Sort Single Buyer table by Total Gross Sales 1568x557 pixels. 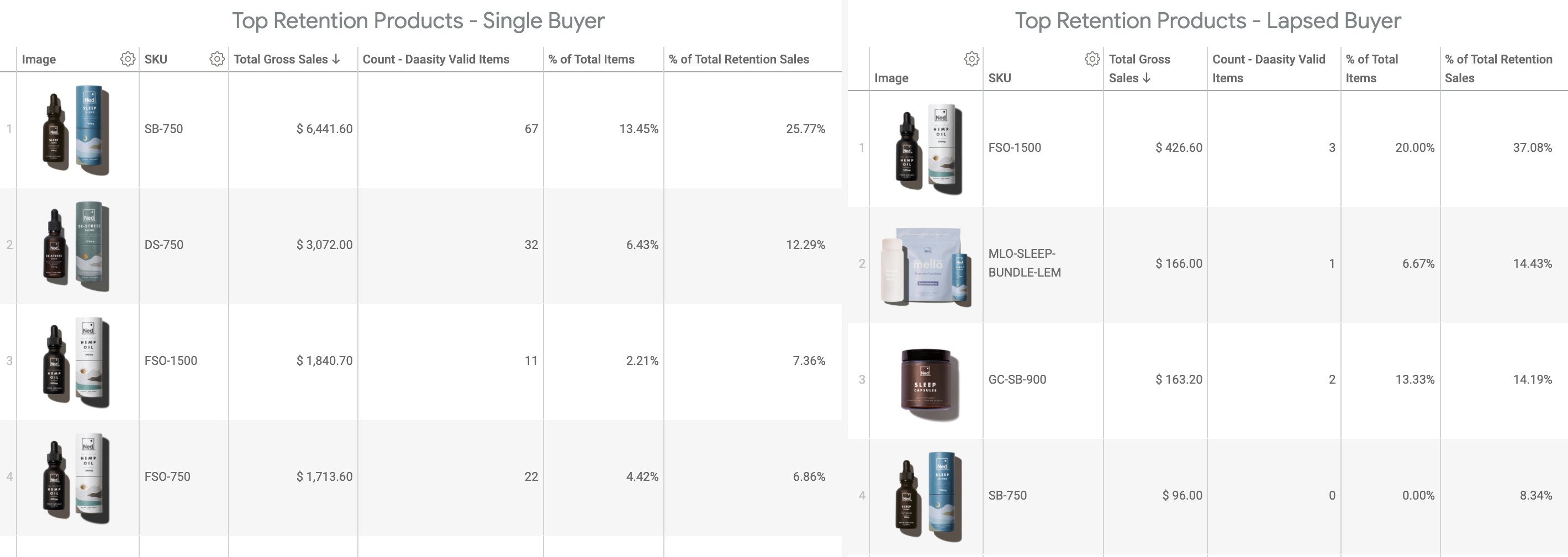287,59
